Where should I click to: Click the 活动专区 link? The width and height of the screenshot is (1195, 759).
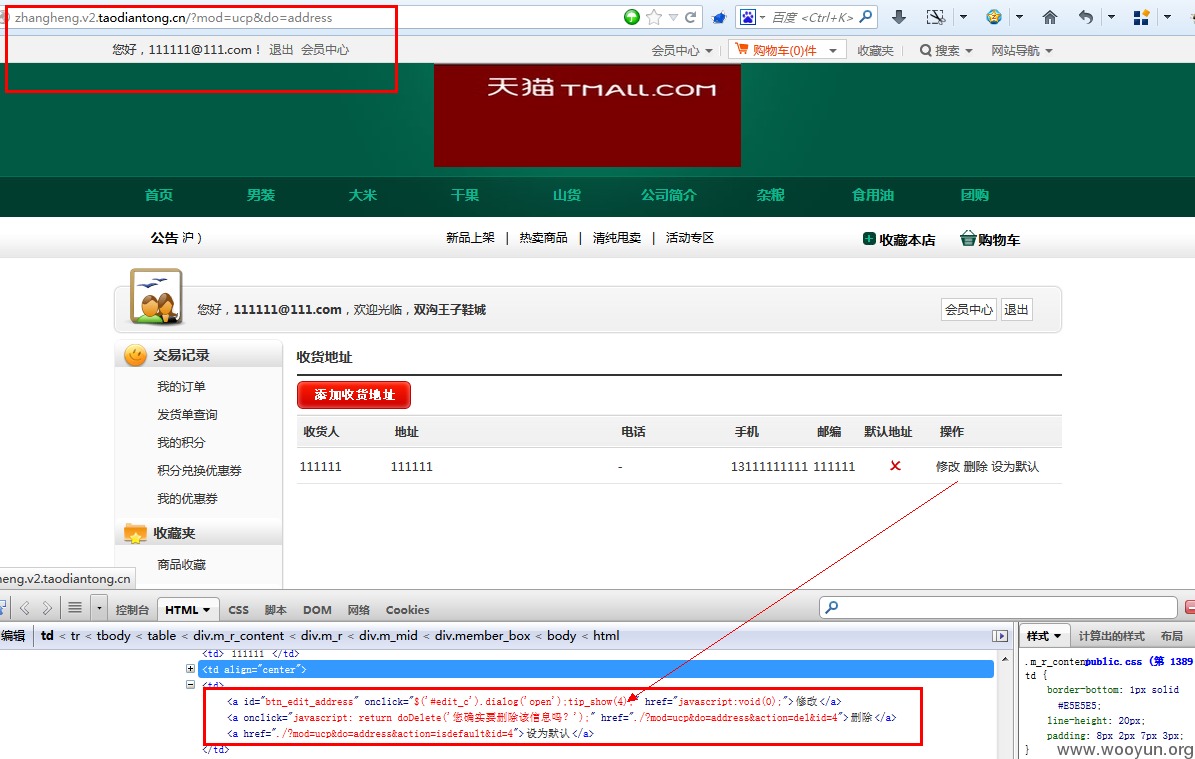pos(690,238)
